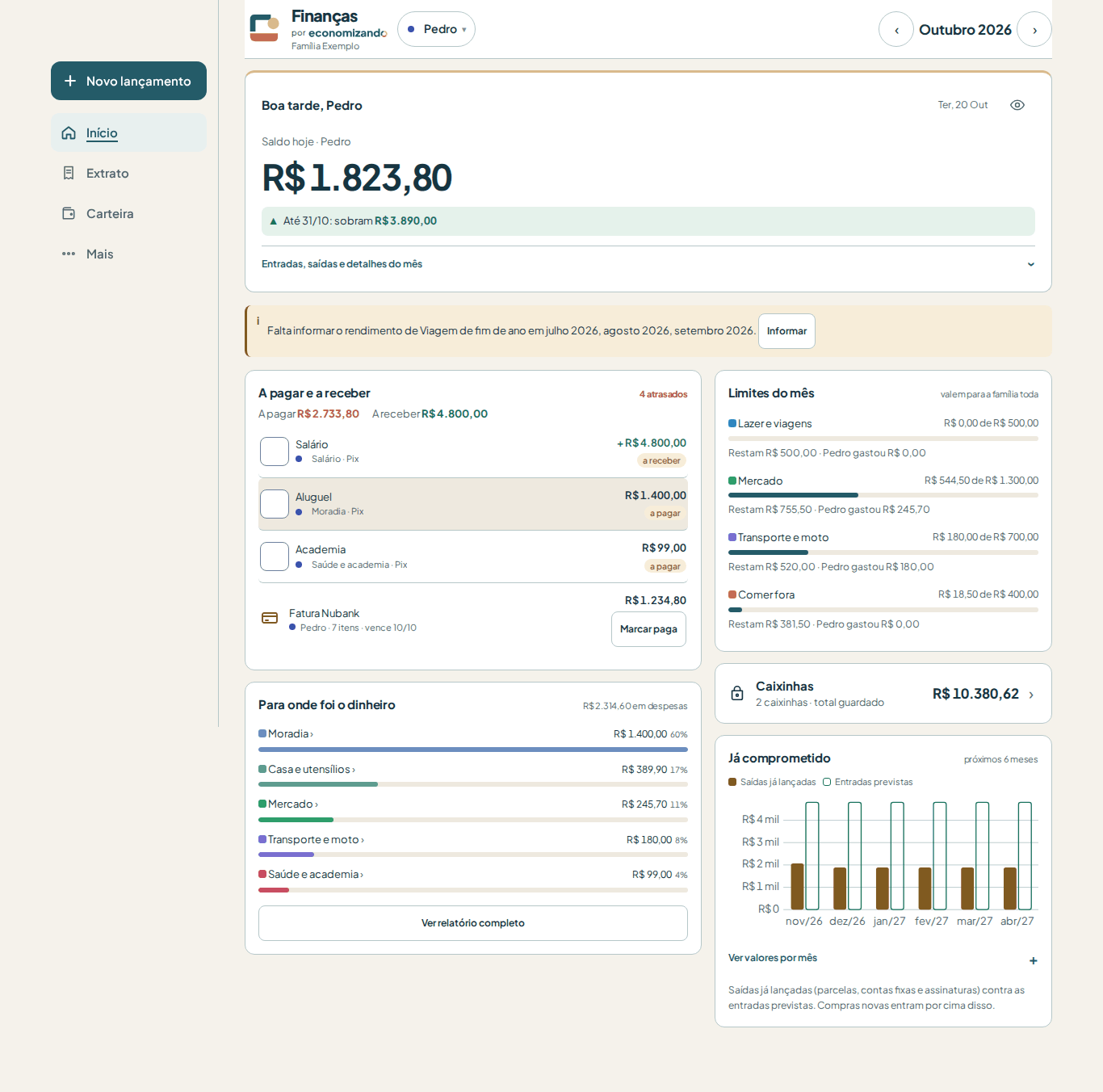Screen dimensions: 1103x1092
Task: Expand Ver valores por mês section
Action: [883, 959]
